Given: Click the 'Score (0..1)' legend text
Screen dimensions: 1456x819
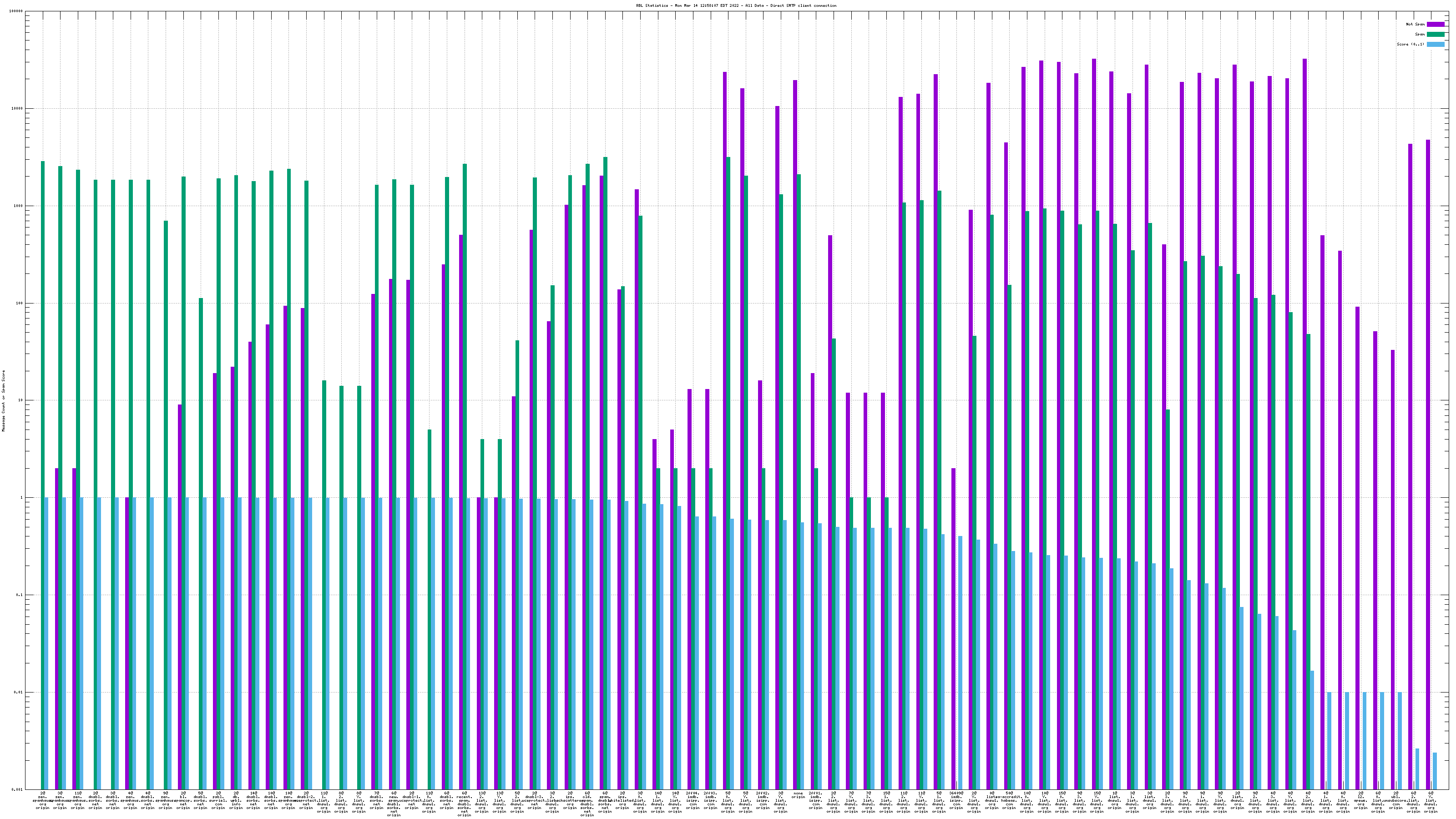Looking at the screenshot, I should (x=1410, y=44).
